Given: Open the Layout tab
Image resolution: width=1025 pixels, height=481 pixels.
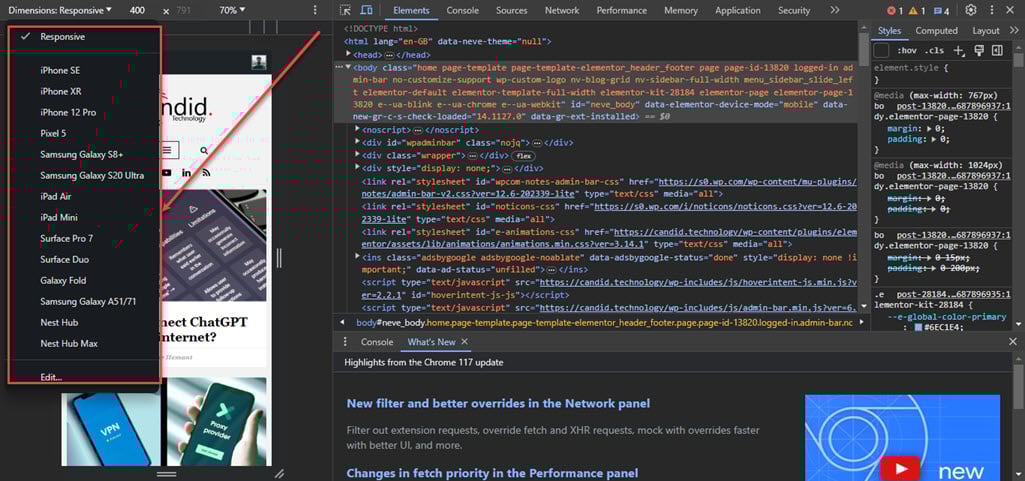Looking at the screenshot, I should [x=986, y=31].
